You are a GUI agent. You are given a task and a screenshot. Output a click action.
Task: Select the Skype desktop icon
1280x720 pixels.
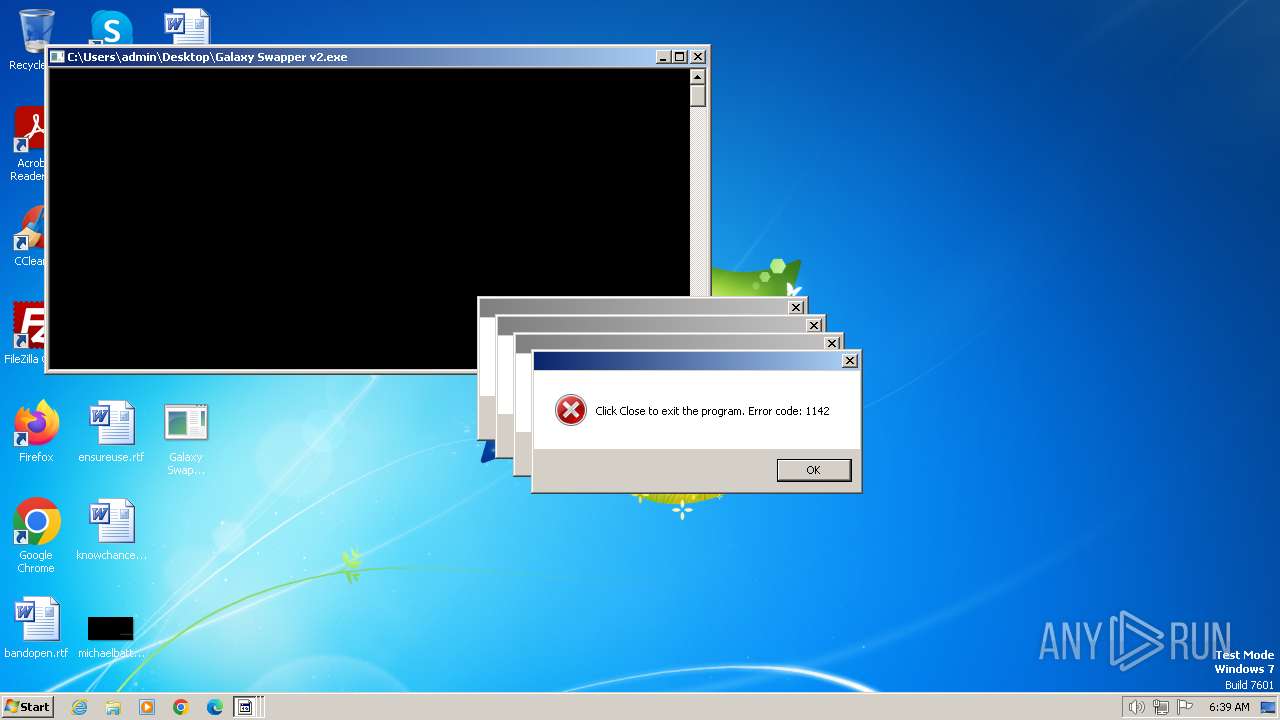[111, 28]
